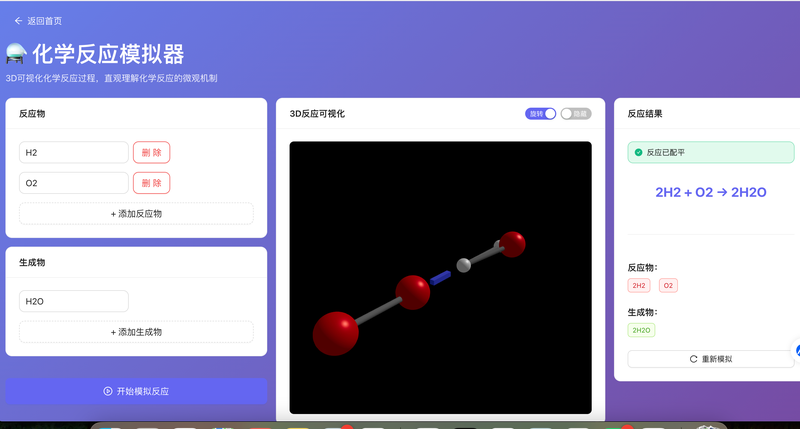This screenshot has width=800, height=429.
Task: Add a product with 添加生成物
Action: (x=136, y=332)
